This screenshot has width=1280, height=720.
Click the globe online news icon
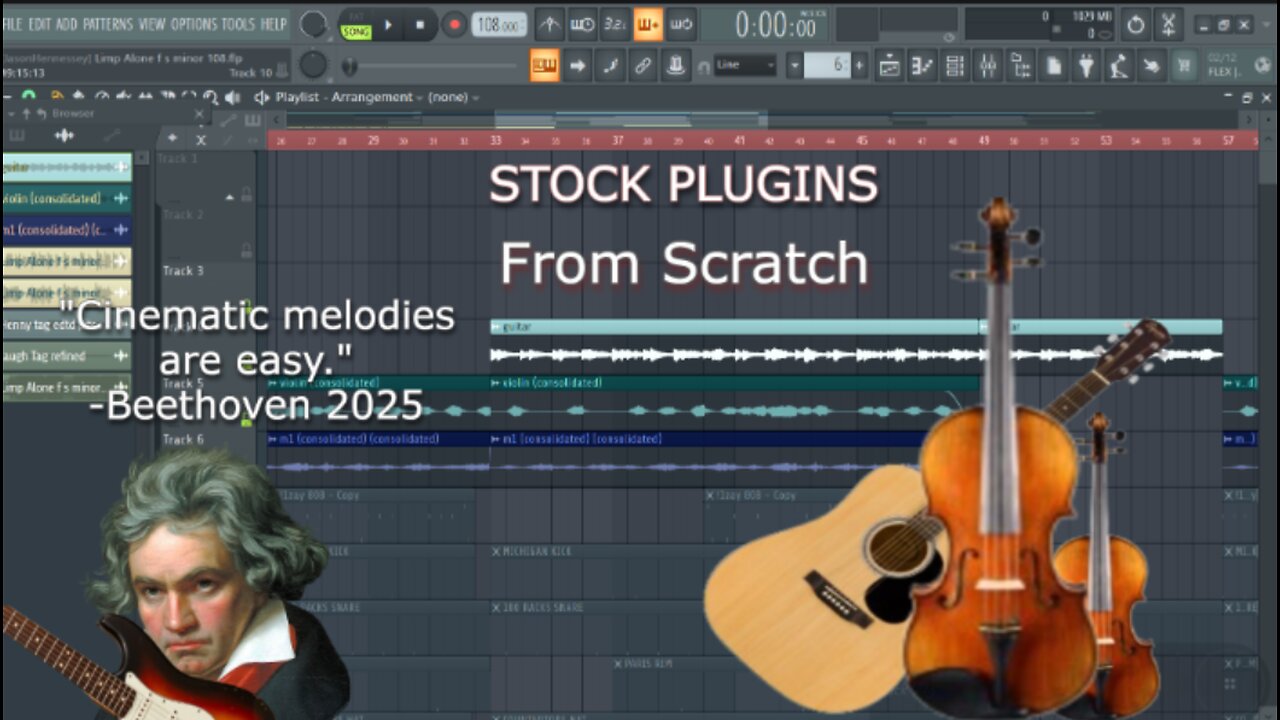pos(1262,66)
